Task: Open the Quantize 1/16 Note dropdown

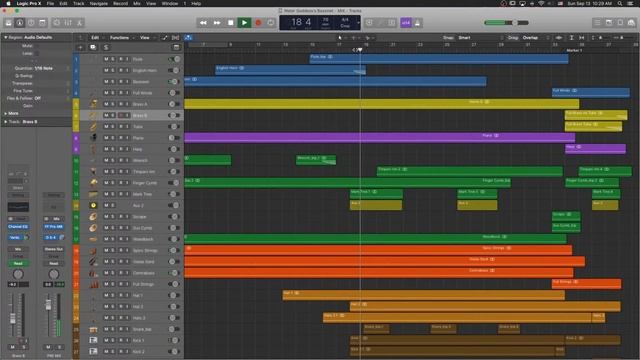Action: click(51, 68)
